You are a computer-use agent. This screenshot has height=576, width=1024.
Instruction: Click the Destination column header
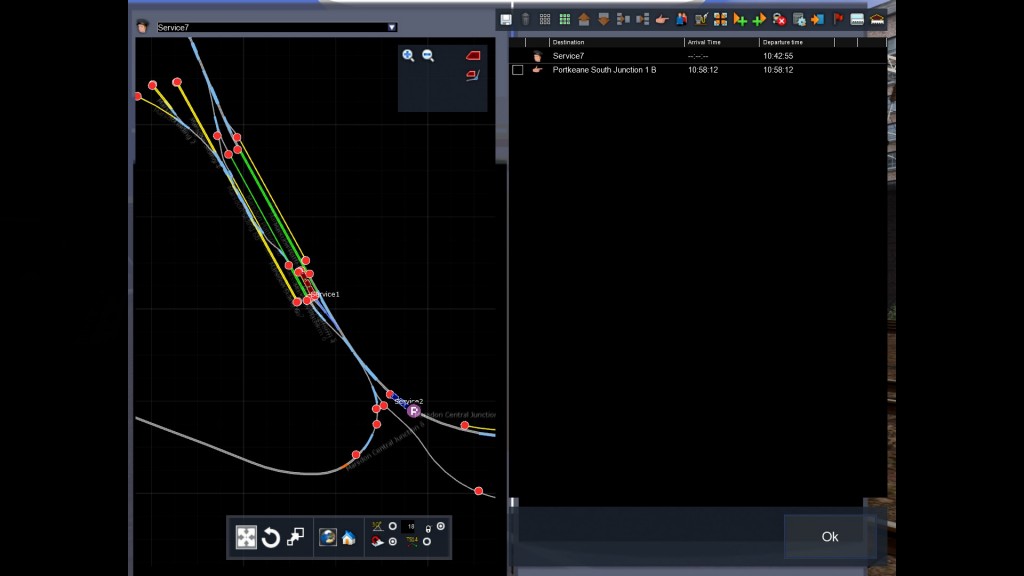click(x=568, y=43)
